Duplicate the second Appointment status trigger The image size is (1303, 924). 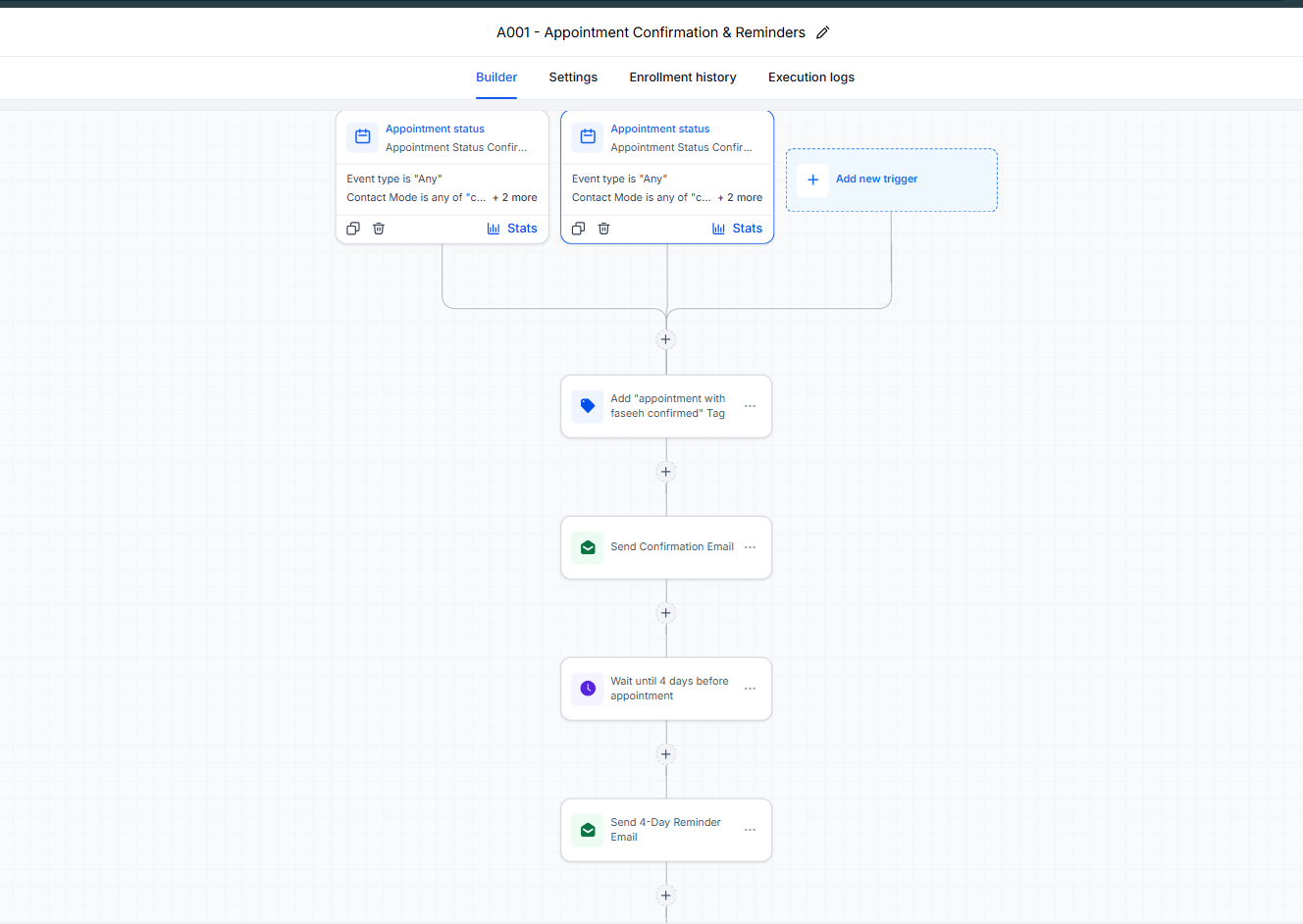tap(579, 229)
